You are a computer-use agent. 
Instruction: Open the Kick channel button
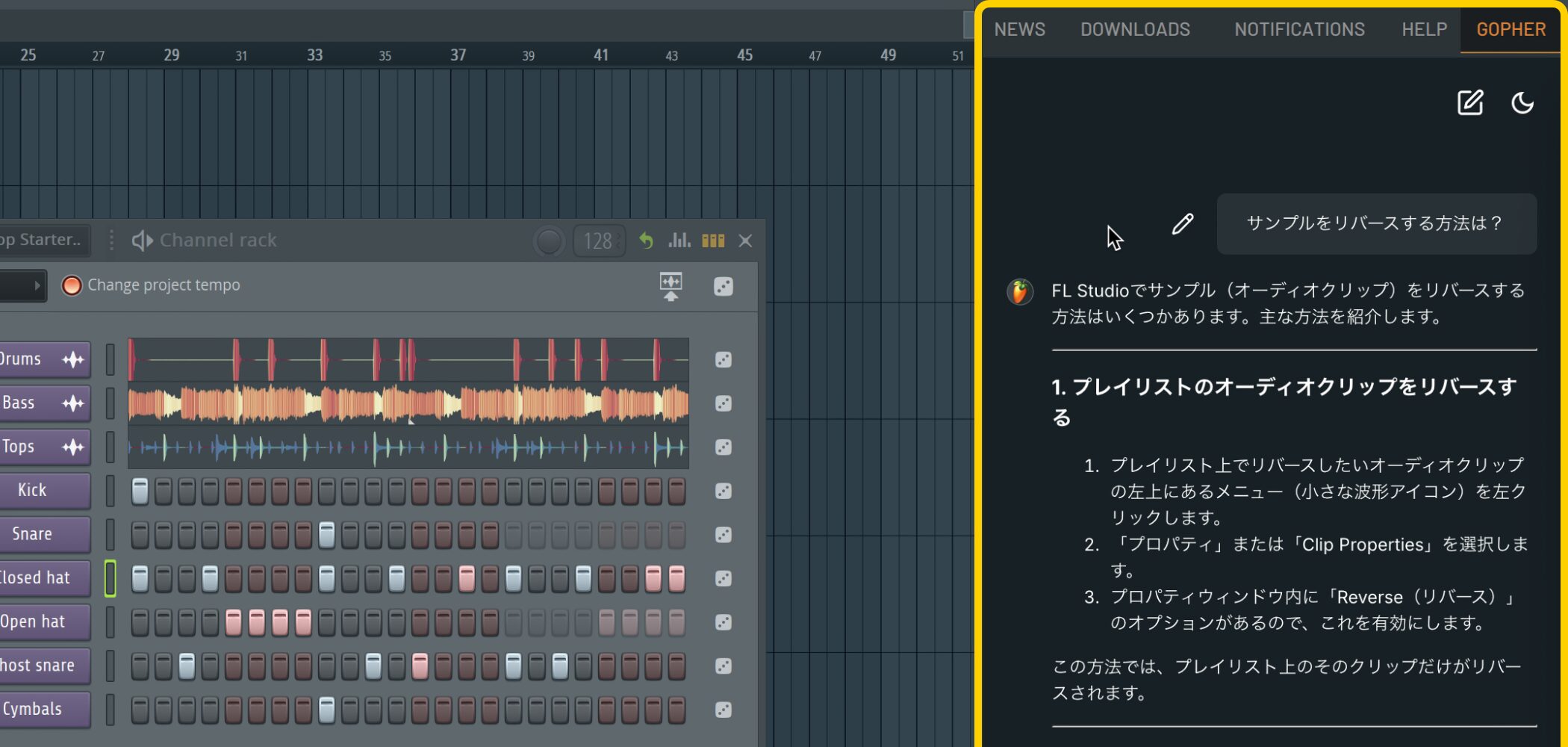pos(45,490)
